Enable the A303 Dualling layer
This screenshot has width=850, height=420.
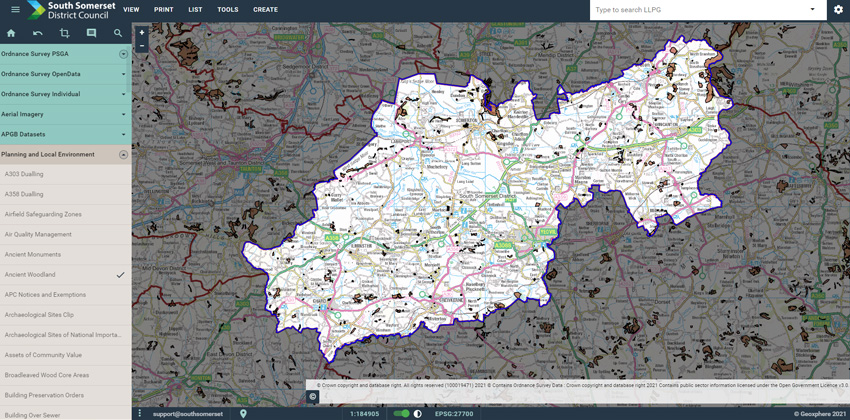coord(66,175)
